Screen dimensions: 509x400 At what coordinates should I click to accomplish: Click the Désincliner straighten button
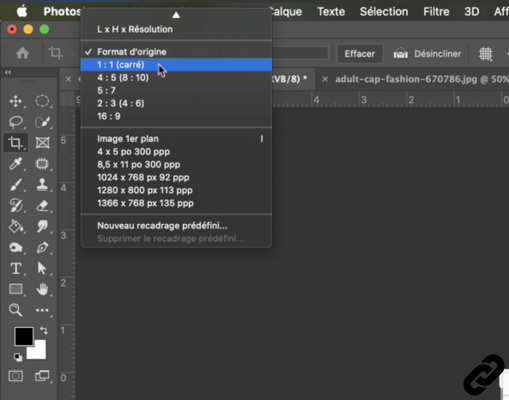pos(427,54)
